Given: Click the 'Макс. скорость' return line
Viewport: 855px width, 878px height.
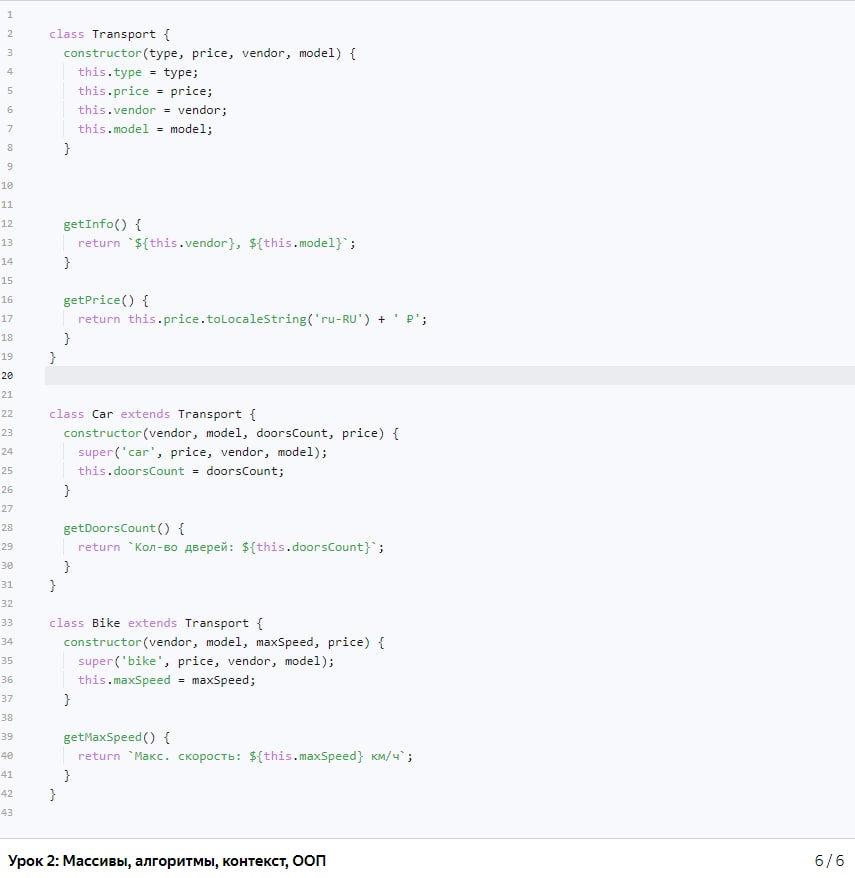Looking at the screenshot, I should (245, 756).
